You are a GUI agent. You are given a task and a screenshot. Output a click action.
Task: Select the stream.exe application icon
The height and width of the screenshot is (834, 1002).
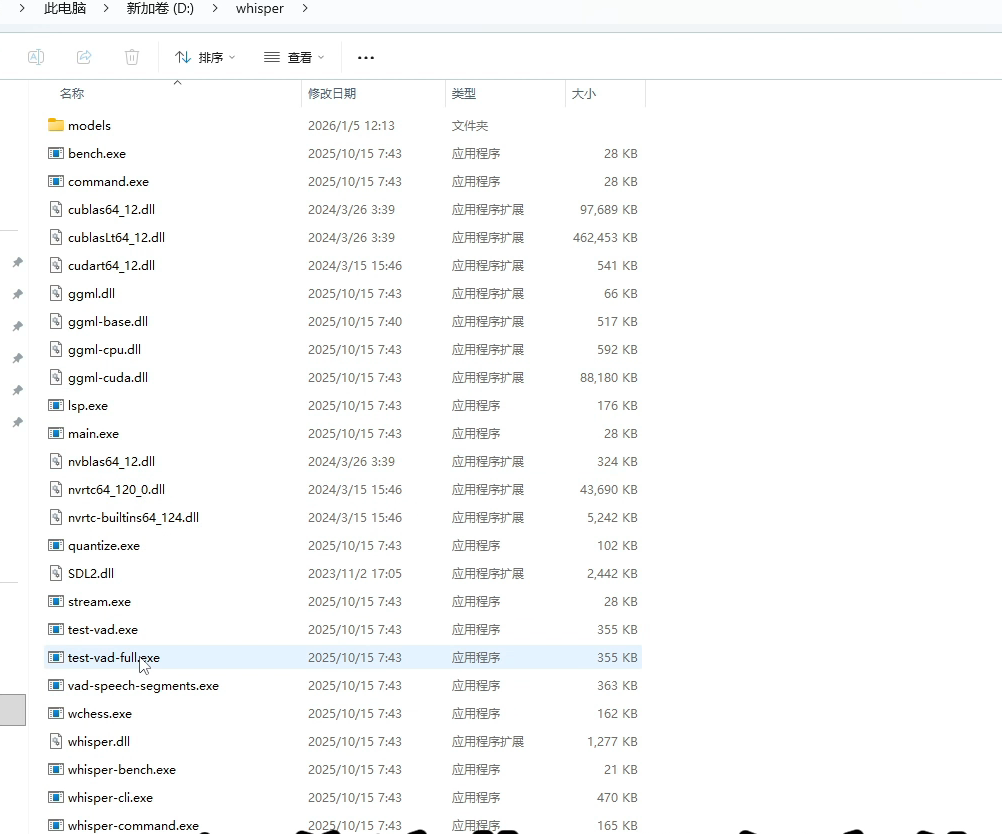click(x=56, y=601)
